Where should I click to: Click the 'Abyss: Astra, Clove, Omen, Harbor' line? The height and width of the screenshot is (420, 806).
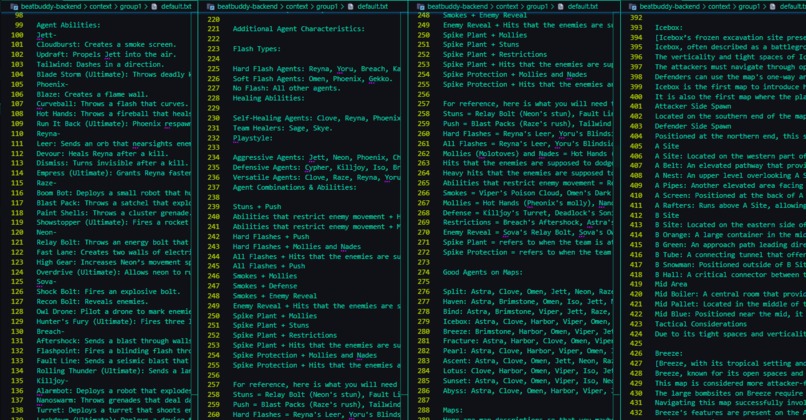point(528,391)
